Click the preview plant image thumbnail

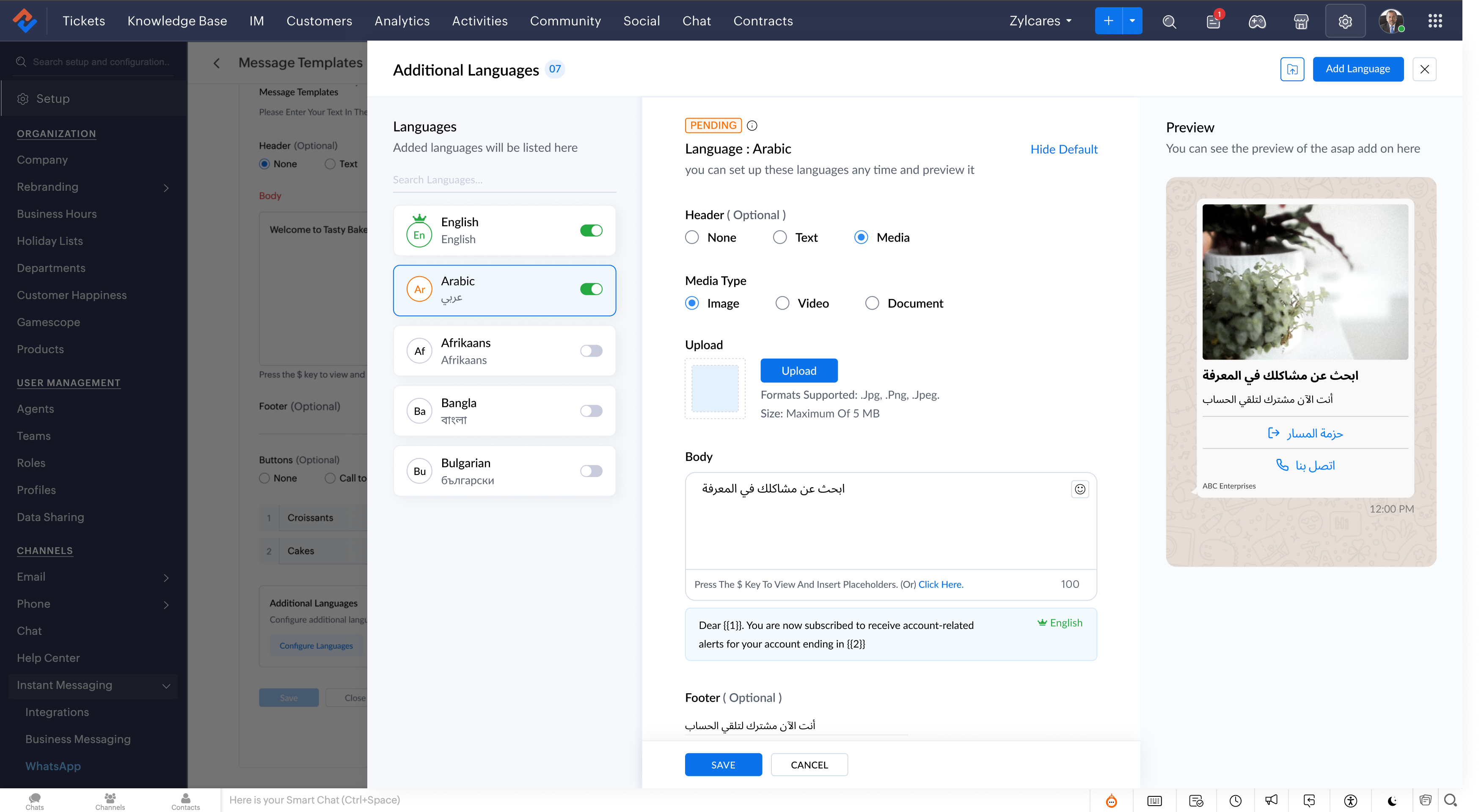[1305, 282]
